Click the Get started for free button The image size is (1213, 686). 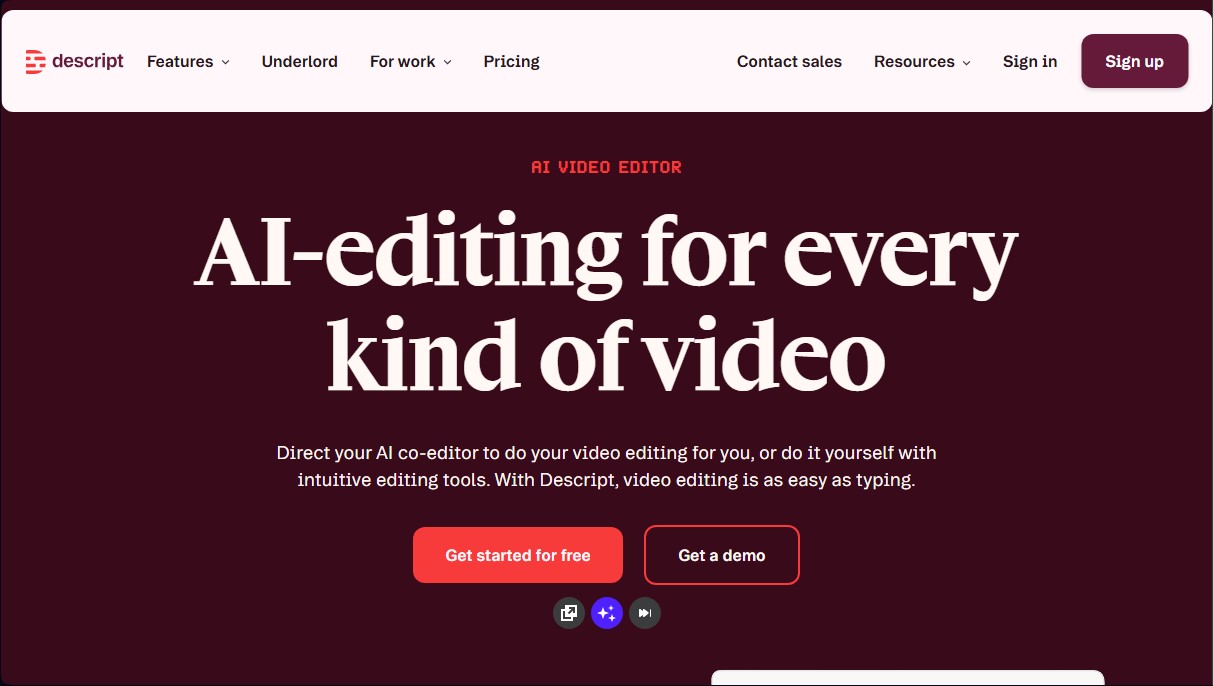point(517,555)
